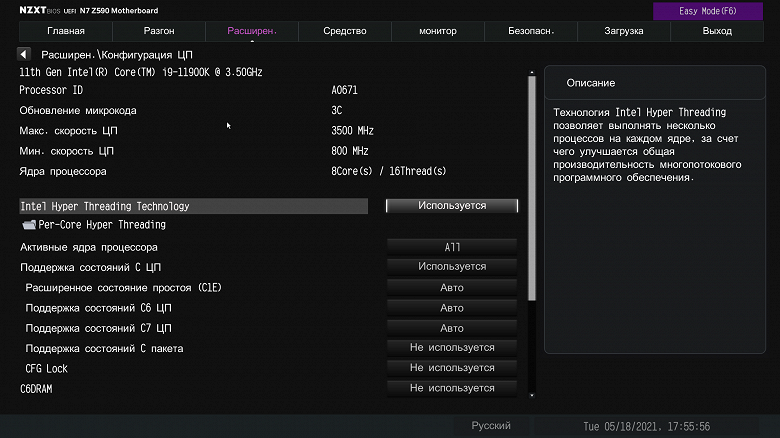
Task: Click the scrollbar up arrow
Action: [x=532, y=73]
